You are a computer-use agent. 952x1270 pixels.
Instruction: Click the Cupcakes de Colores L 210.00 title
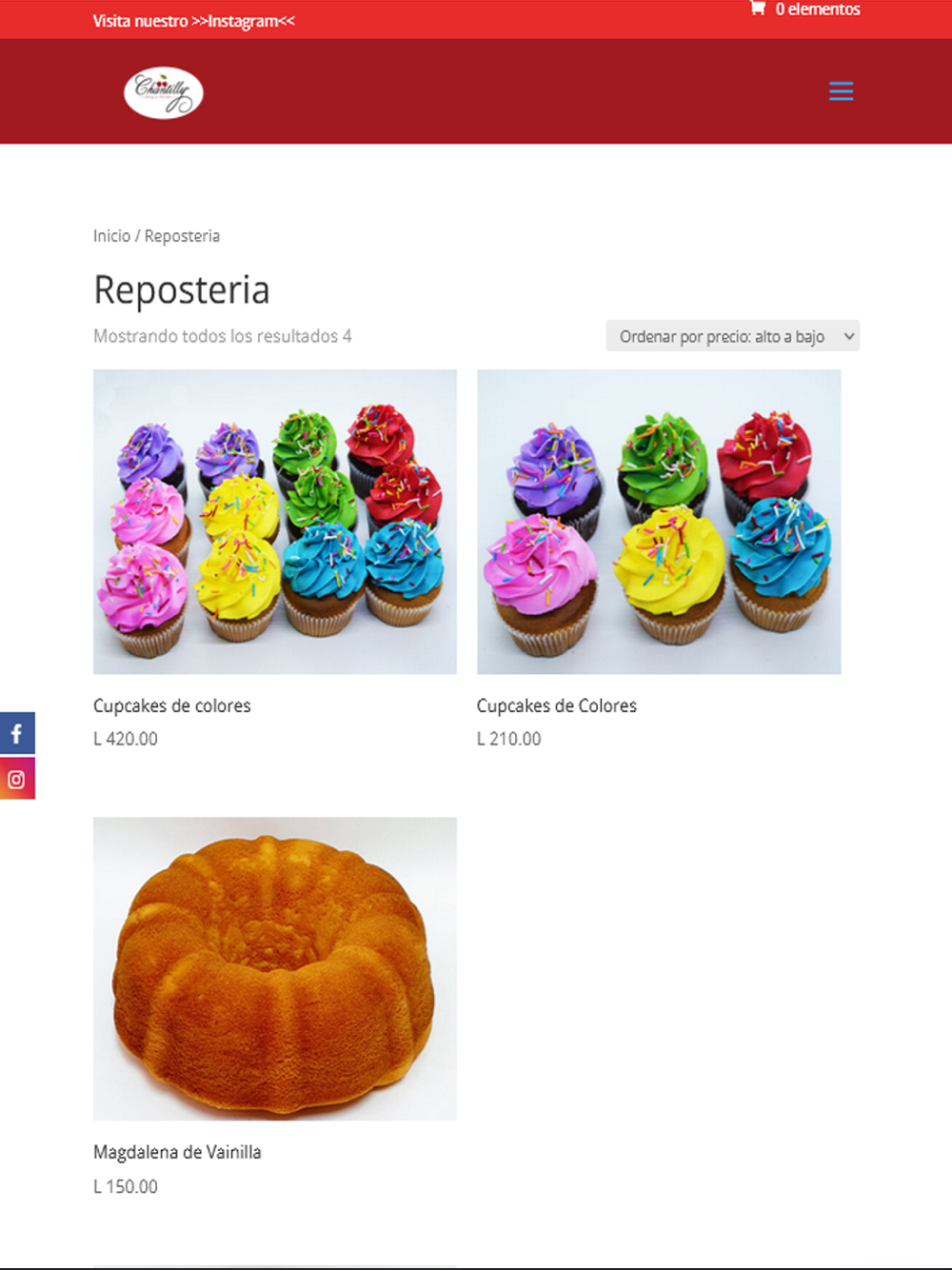pos(557,705)
